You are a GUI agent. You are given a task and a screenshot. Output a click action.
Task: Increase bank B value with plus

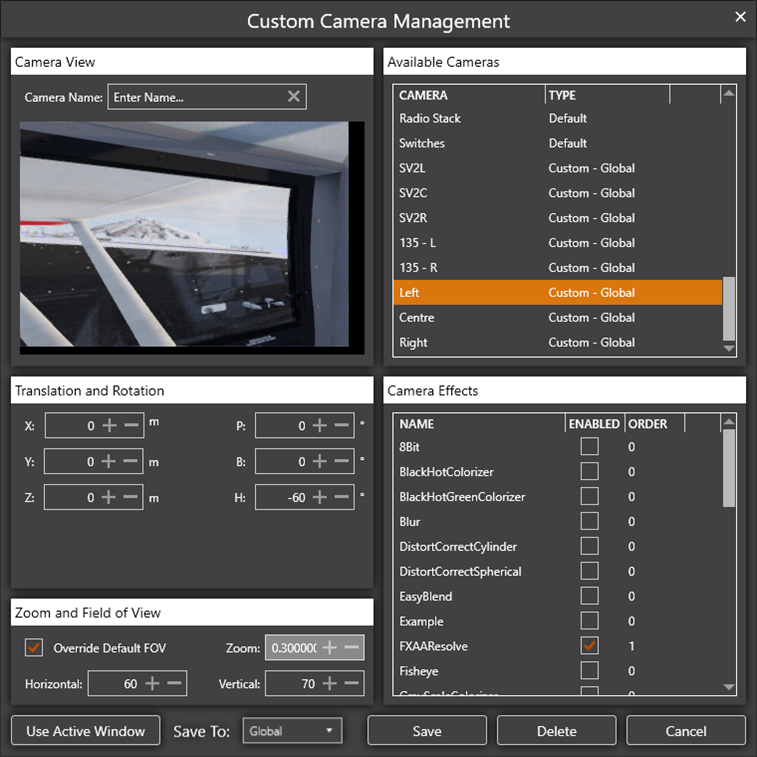tap(320, 462)
